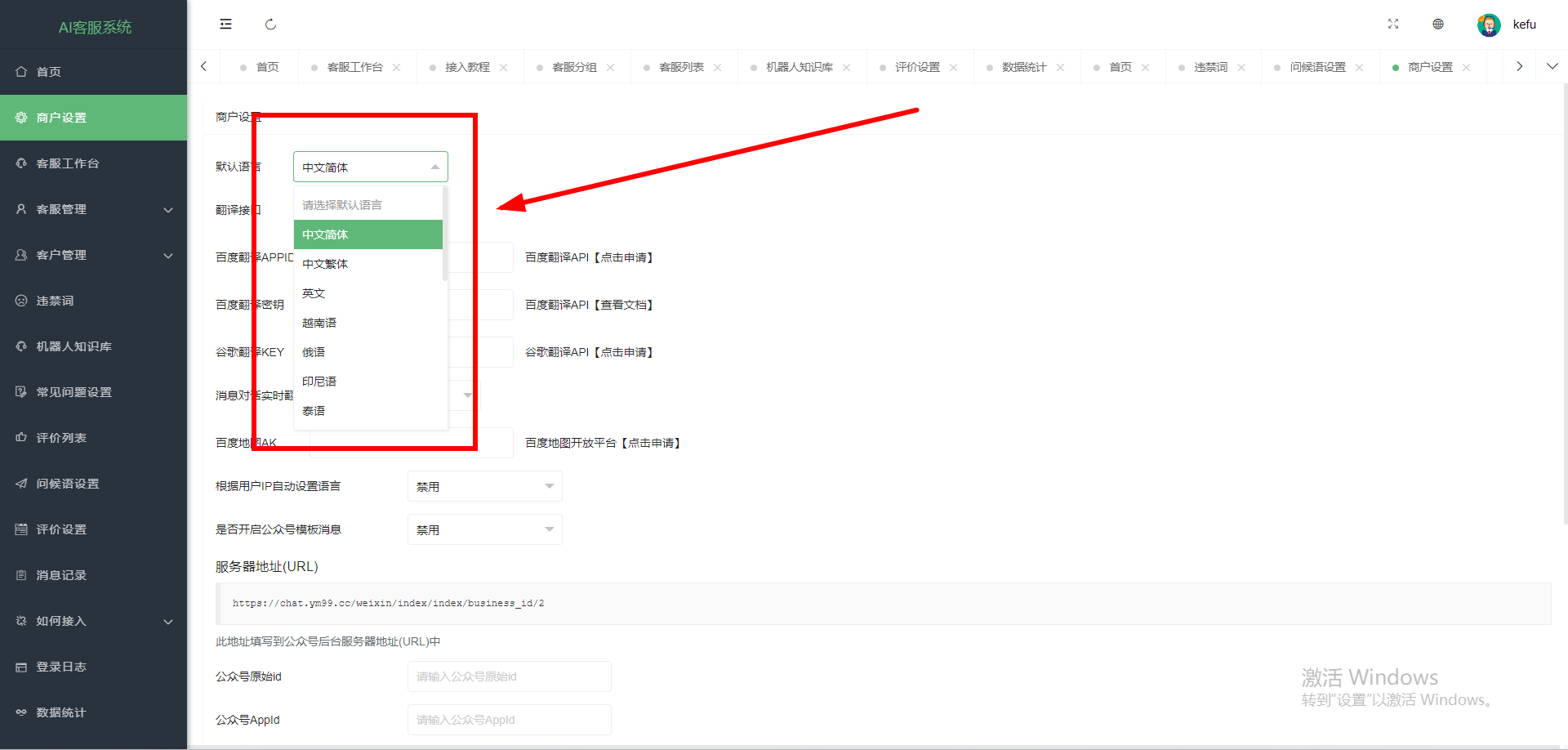The width and height of the screenshot is (1568, 750).
Task: Switch to the 违禁词 tab
Action: 1210,67
